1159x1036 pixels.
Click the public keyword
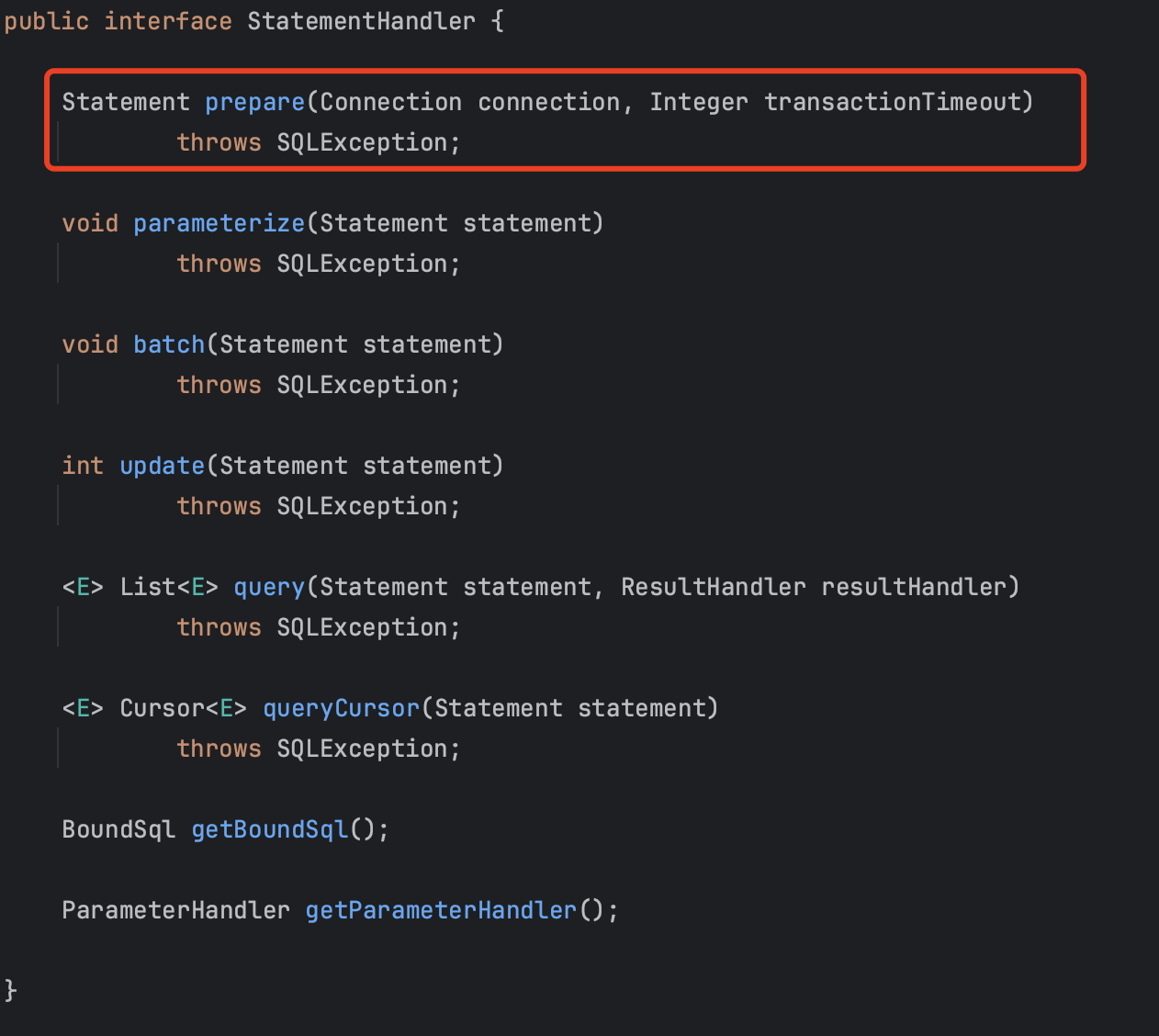[x=47, y=21]
